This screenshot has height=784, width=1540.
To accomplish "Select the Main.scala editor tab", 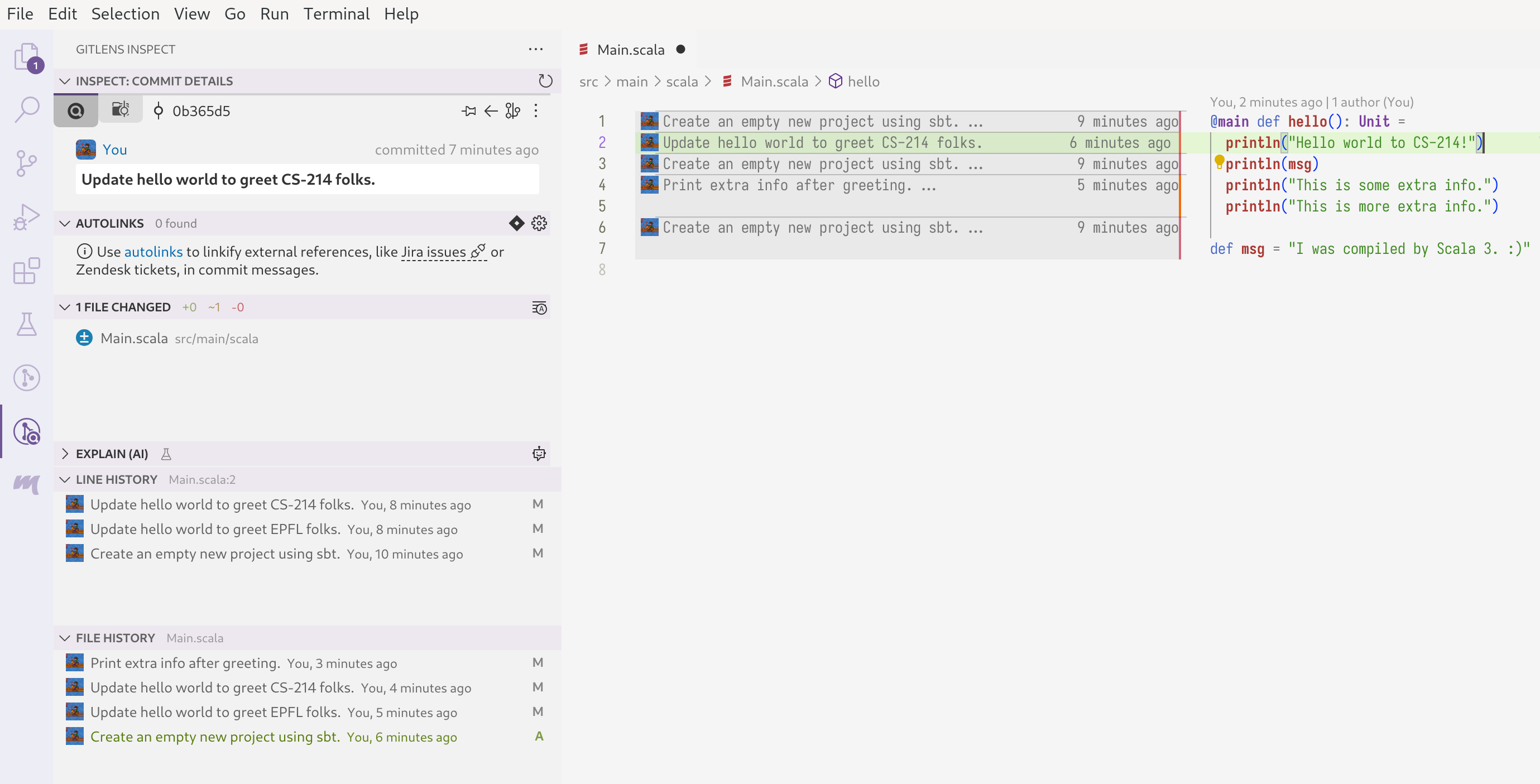I will [631, 49].
